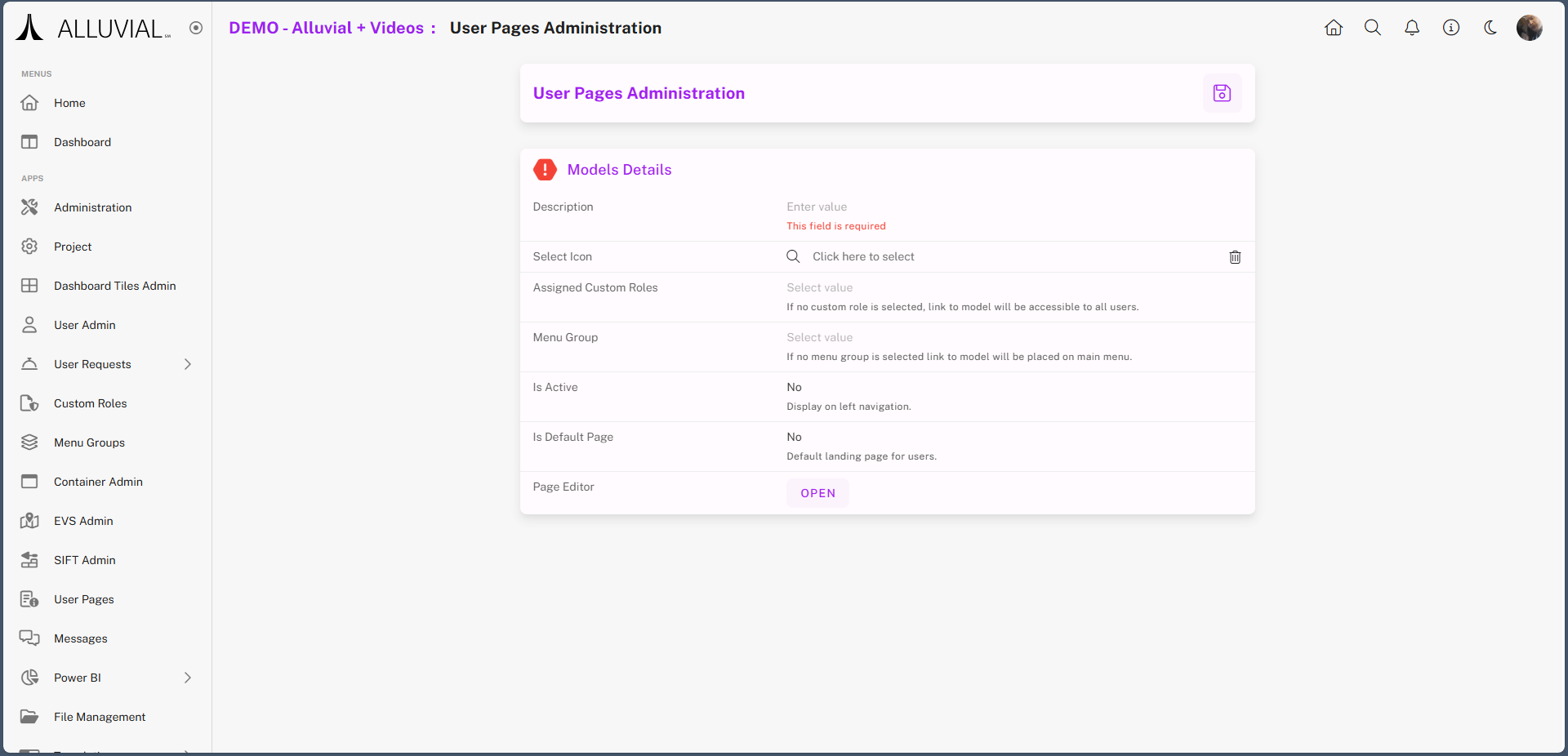This screenshot has width=1568, height=756.
Task: Open the Menu Group select dropdown
Action: click(x=819, y=337)
